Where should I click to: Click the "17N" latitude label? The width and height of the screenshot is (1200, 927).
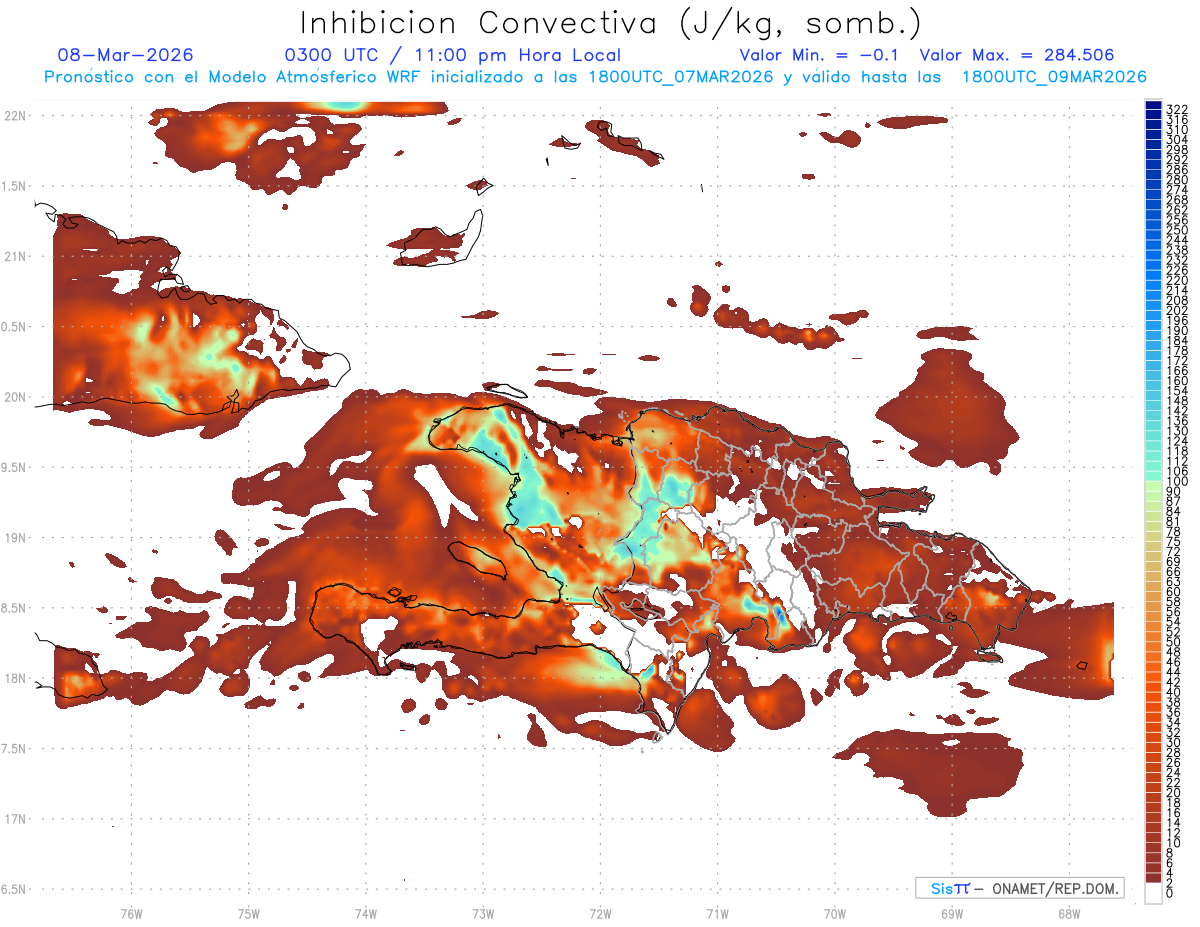tap(15, 819)
